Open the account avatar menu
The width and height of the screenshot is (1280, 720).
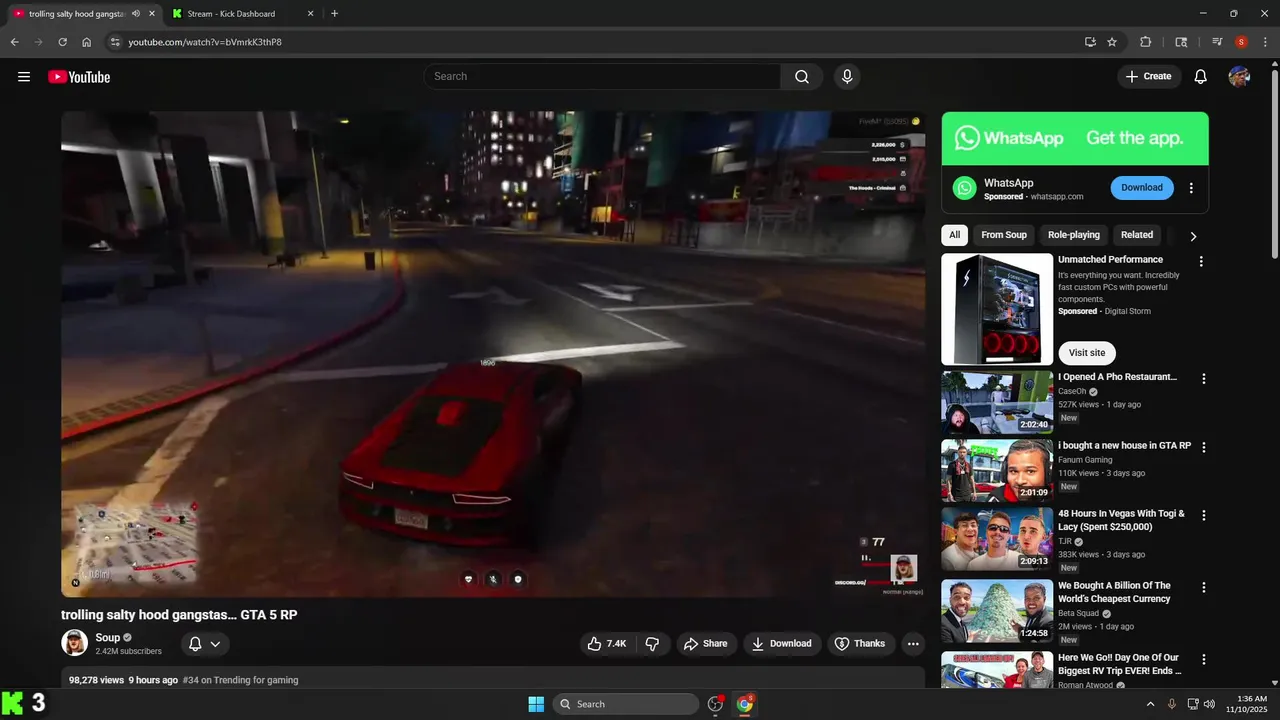1239,77
